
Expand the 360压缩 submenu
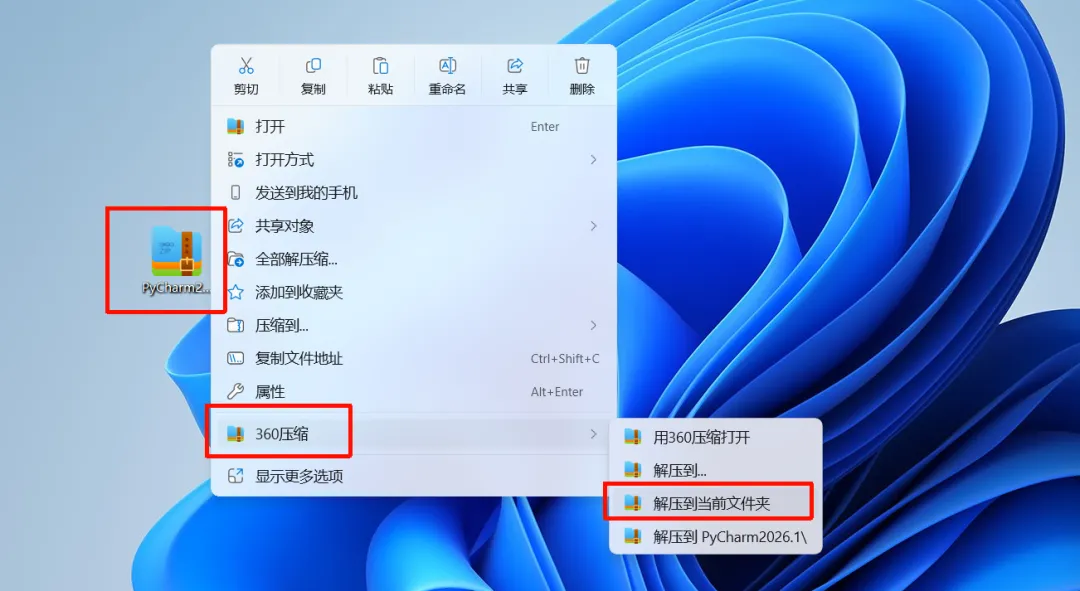click(x=413, y=434)
